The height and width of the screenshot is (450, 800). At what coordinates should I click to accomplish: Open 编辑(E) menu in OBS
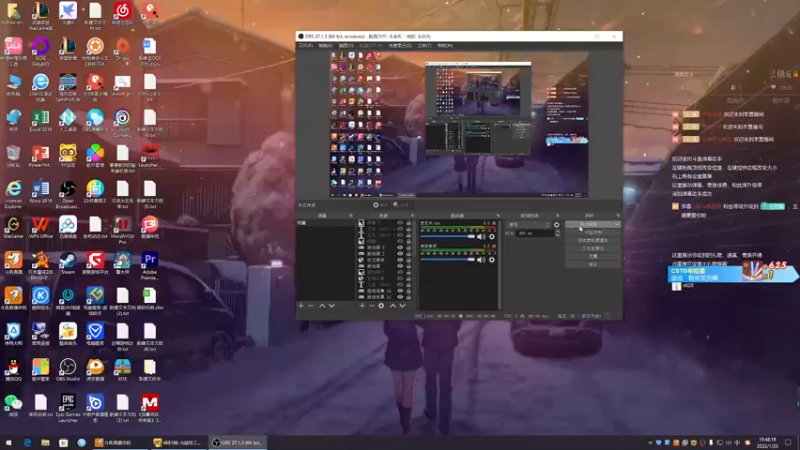[x=326, y=45]
